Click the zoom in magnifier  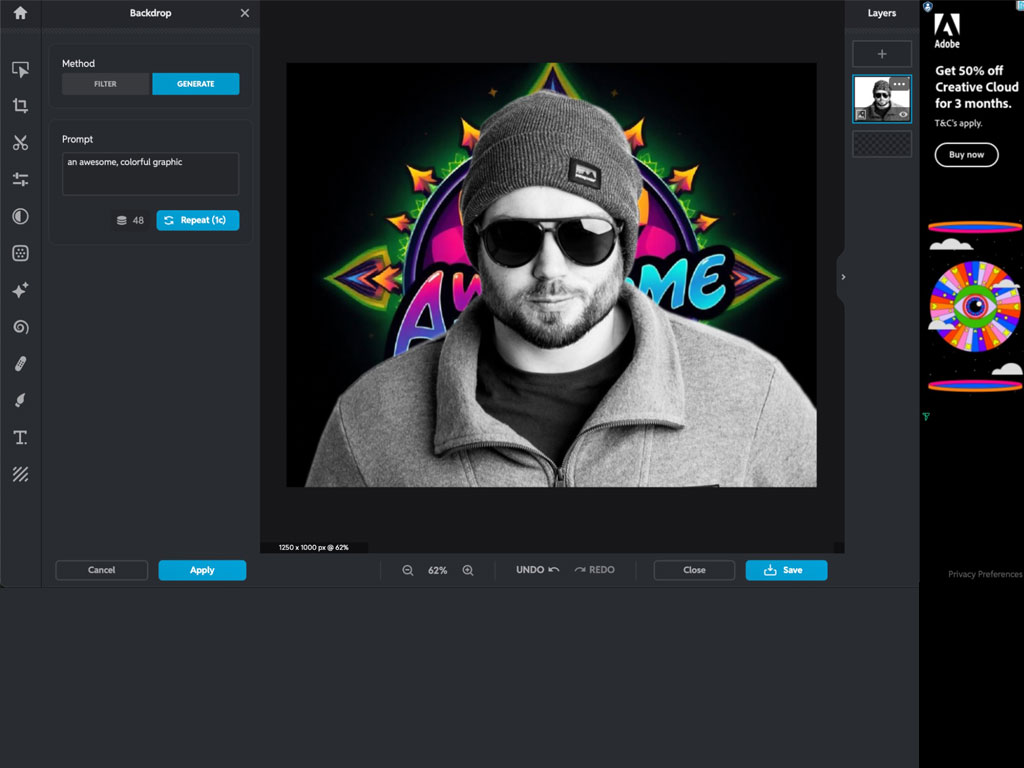(468, 570)
